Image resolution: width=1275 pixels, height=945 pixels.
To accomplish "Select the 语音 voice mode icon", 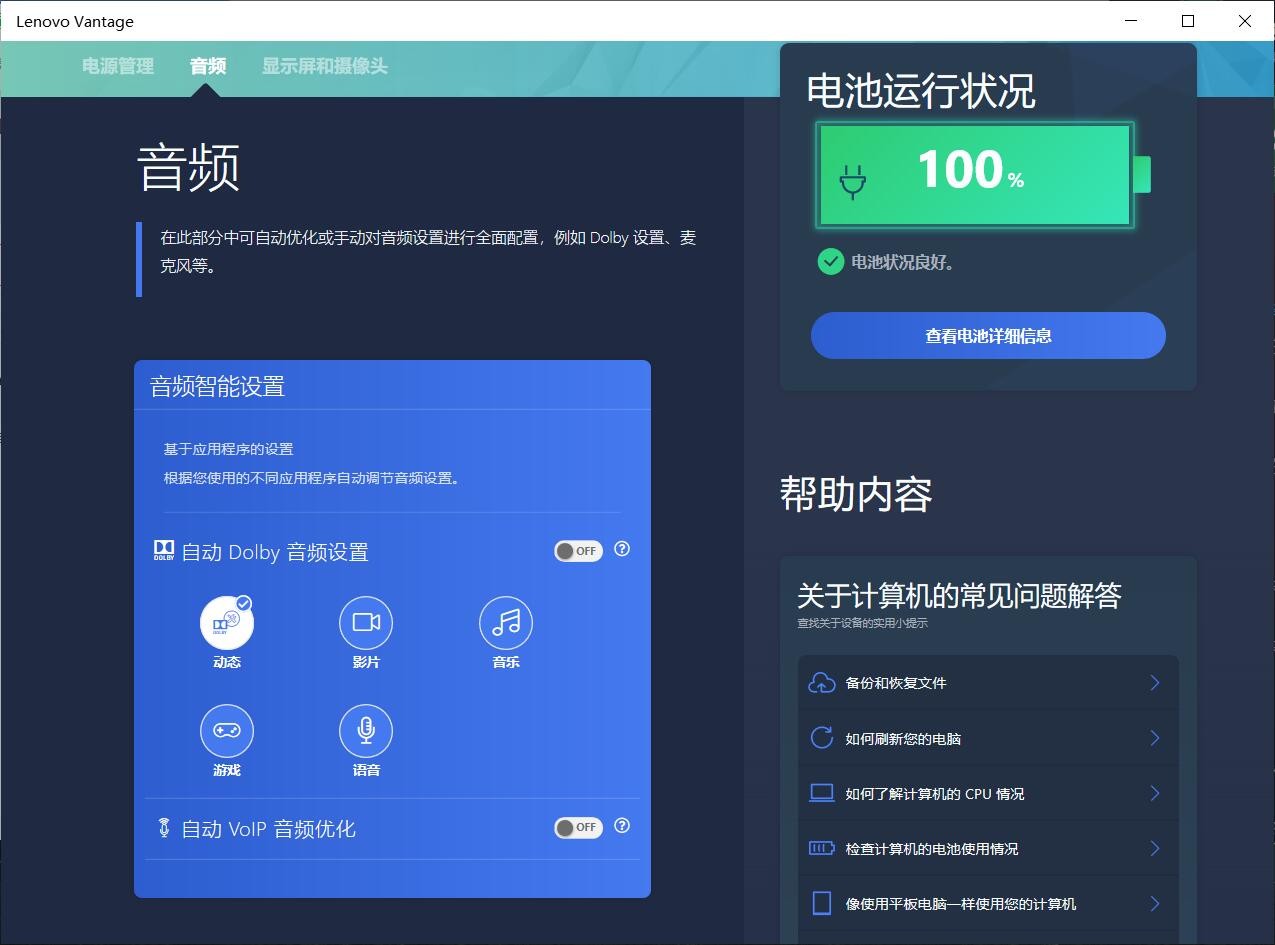I will pos(366,731).
